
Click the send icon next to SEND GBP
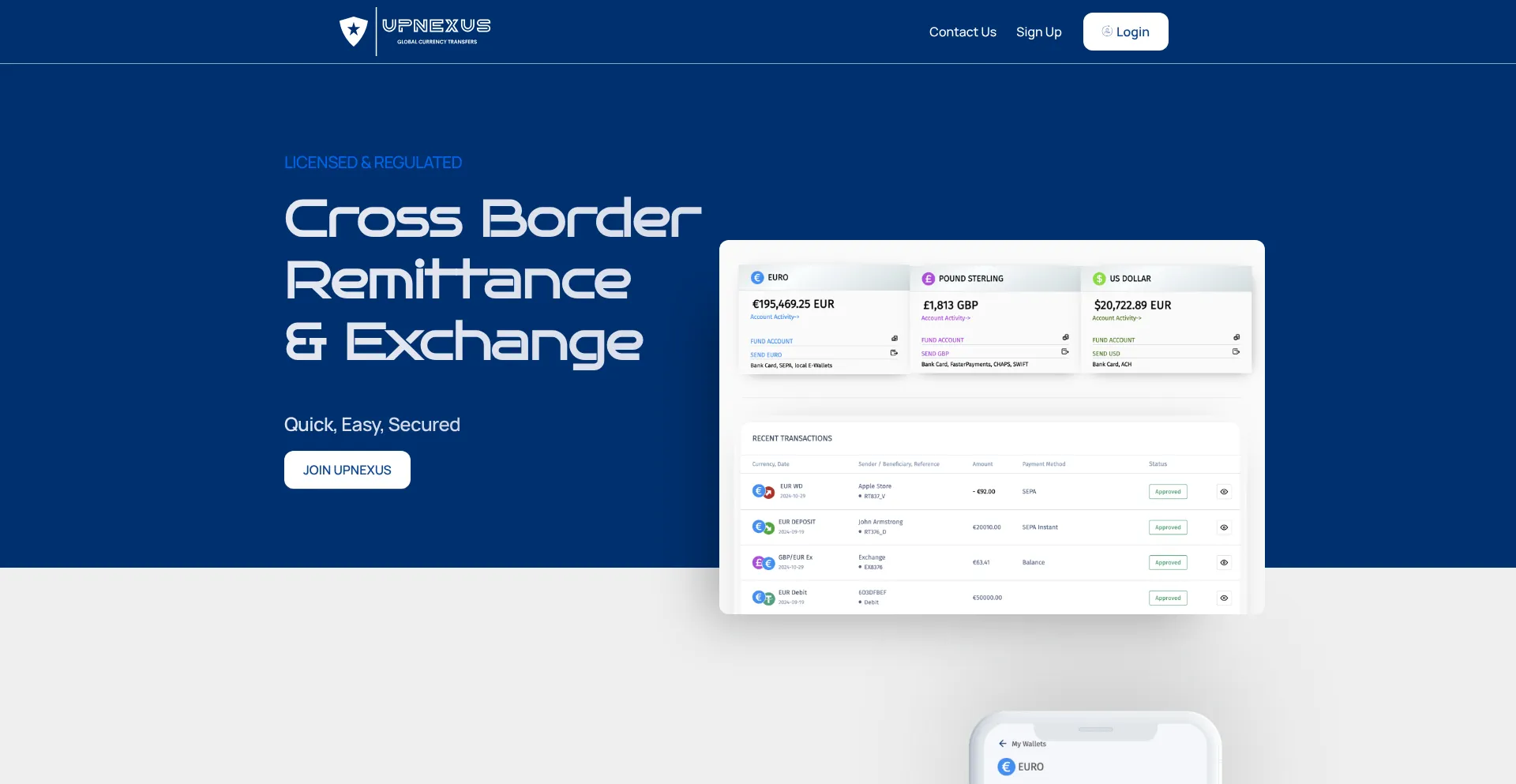click(x=1064, y=352)
